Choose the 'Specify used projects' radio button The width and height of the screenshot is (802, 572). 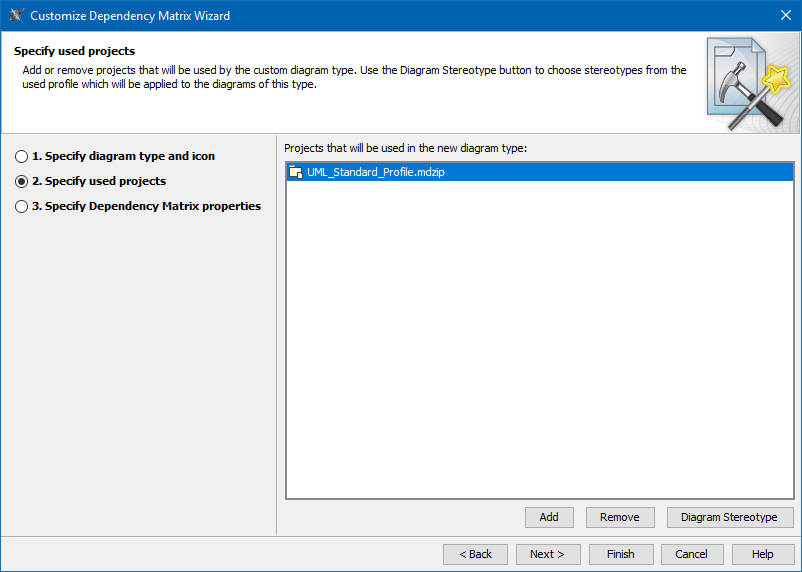[22, 182]
